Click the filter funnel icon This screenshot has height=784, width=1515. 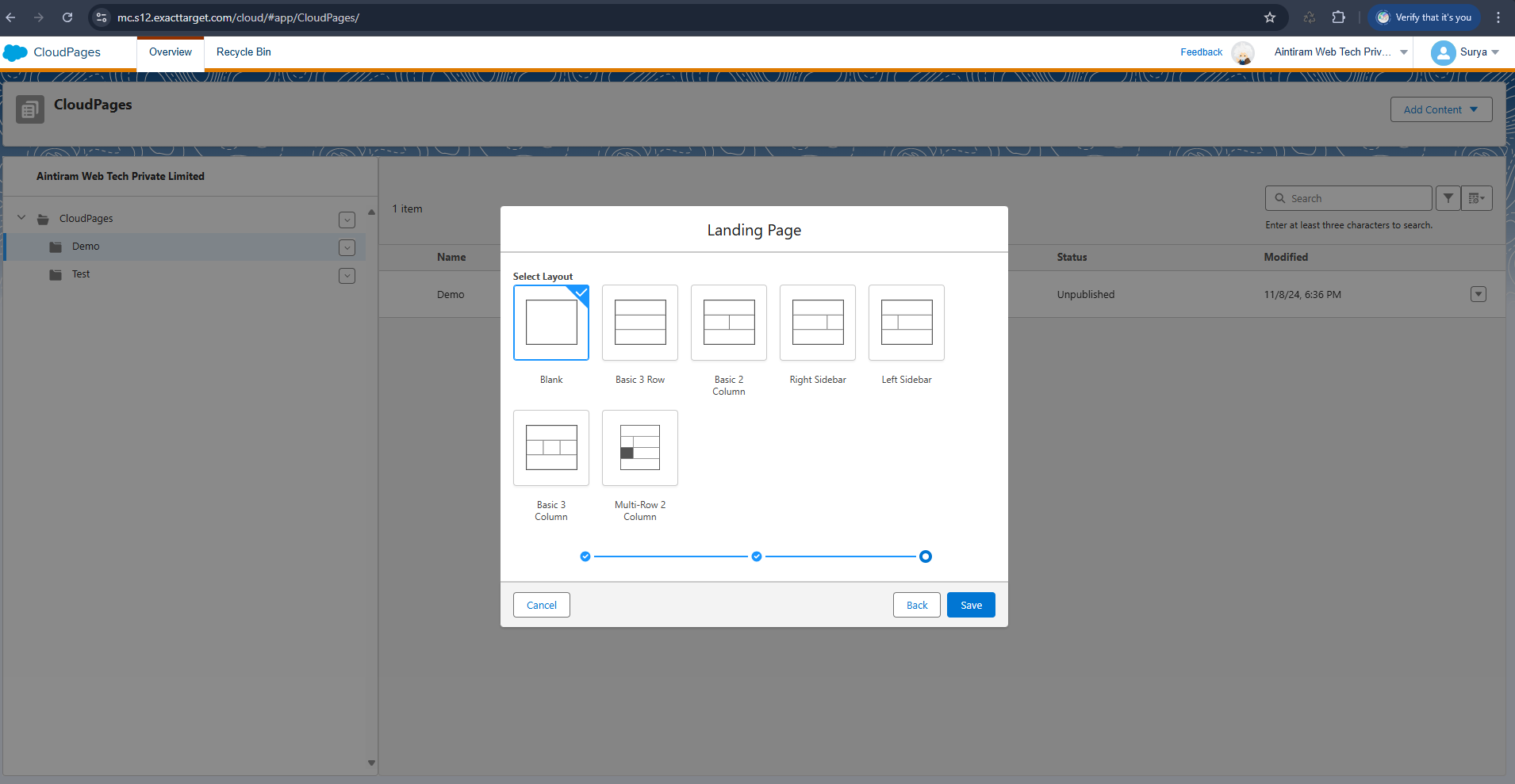pyautogui.click(x=1448, y=198)
